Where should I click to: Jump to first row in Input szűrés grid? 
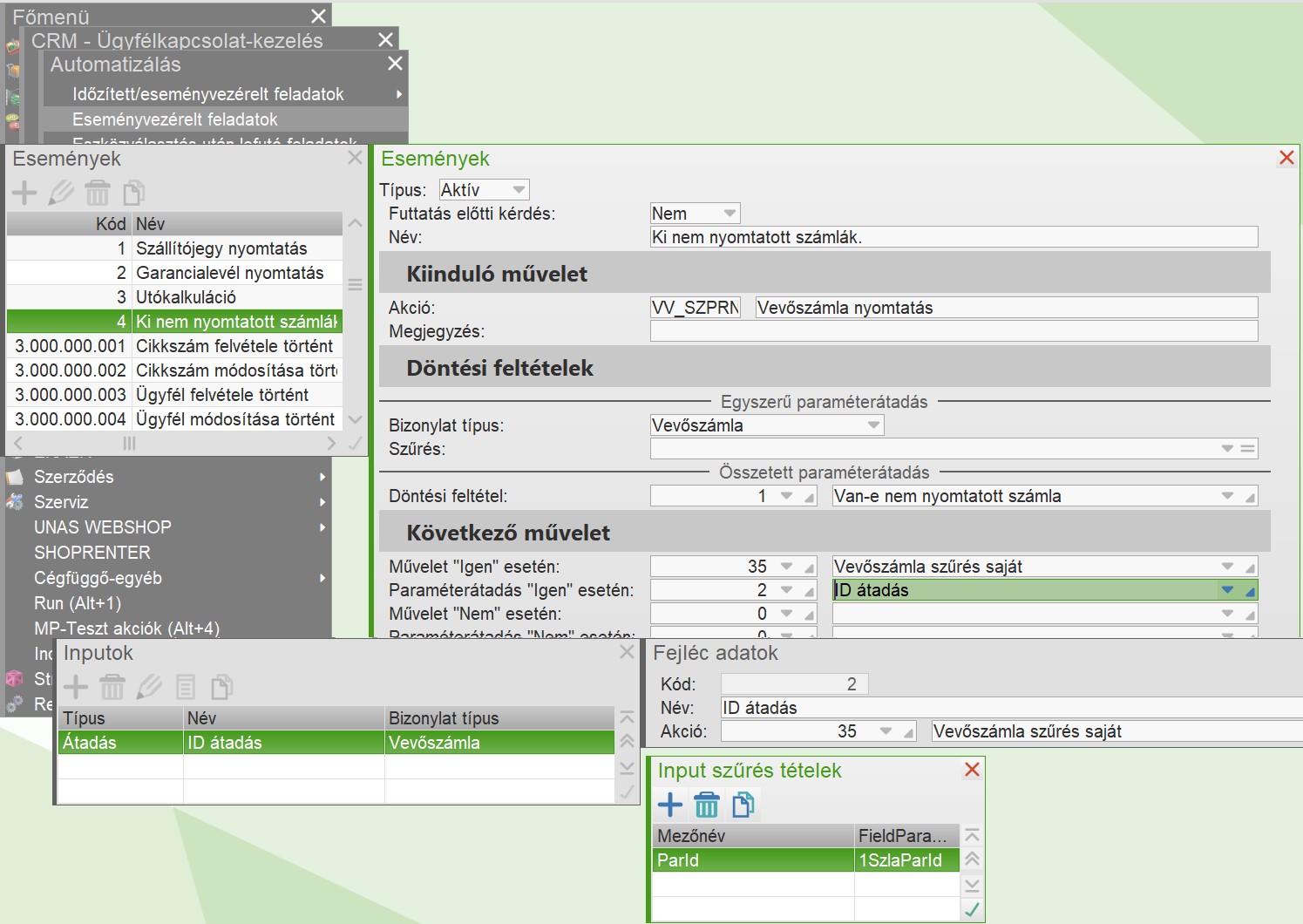click(972, 836)
